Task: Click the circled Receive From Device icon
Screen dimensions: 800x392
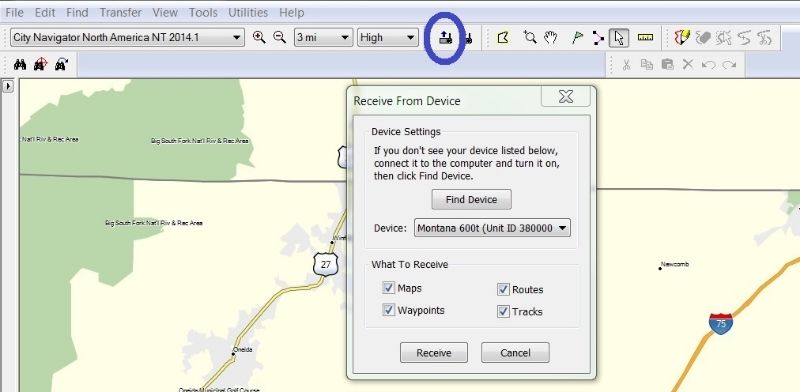Action: point(445,37)
